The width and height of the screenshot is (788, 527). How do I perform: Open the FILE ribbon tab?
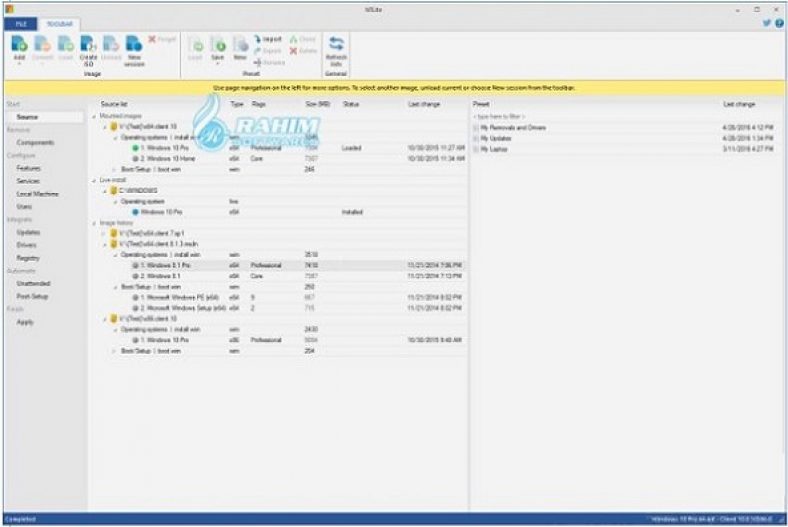pyautogui.click(x=21, y=24)
